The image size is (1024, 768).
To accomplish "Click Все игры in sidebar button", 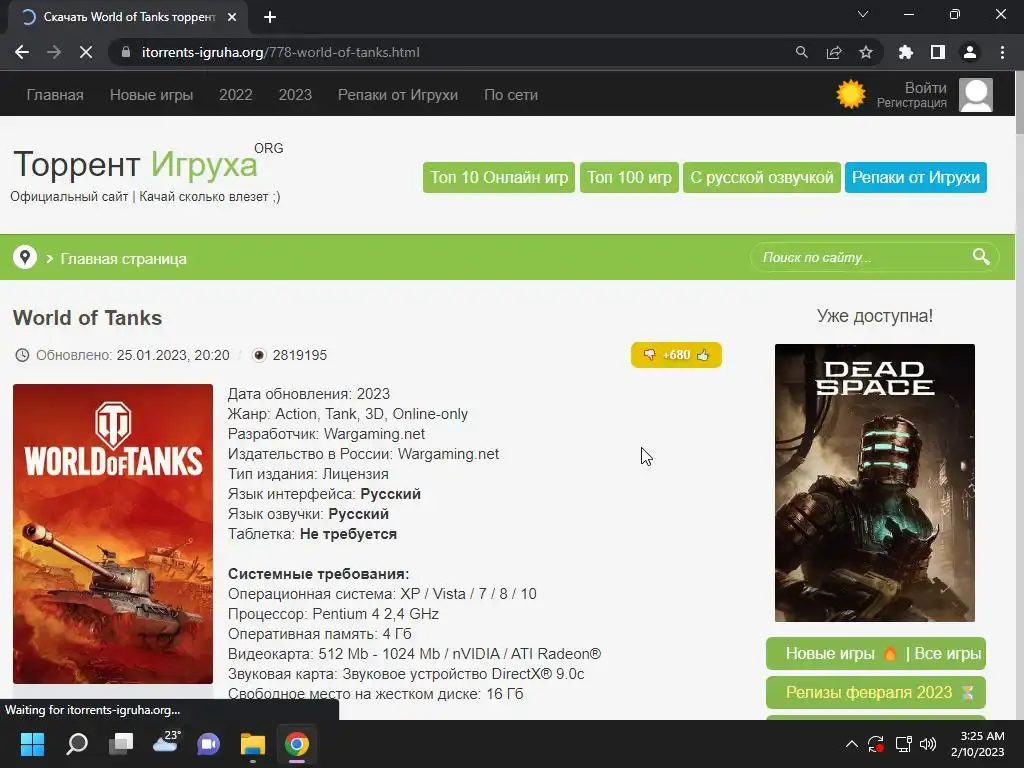I will 948,654.
